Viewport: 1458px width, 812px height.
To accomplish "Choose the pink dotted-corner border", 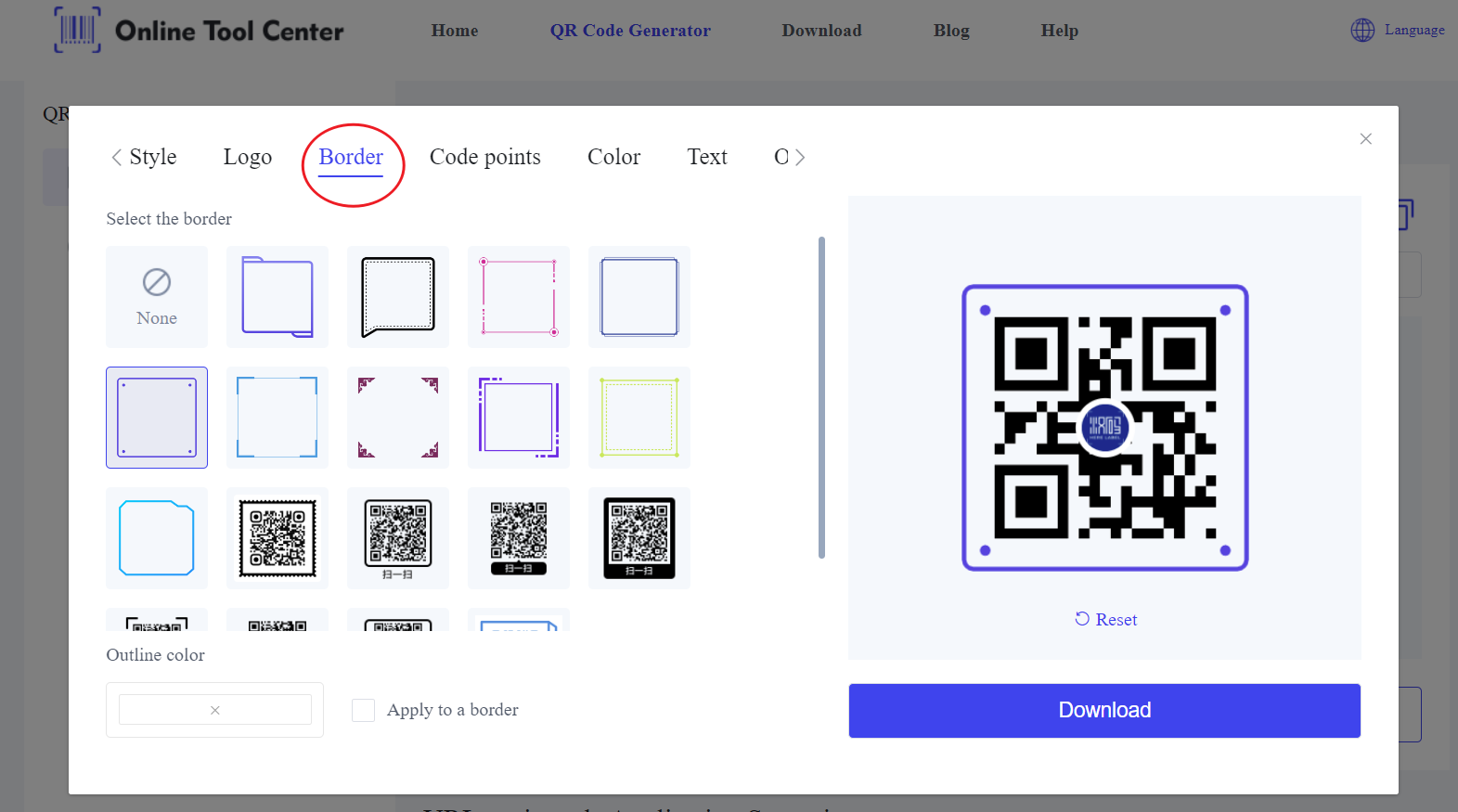I will pyautogui.click(x=519, y=297).
